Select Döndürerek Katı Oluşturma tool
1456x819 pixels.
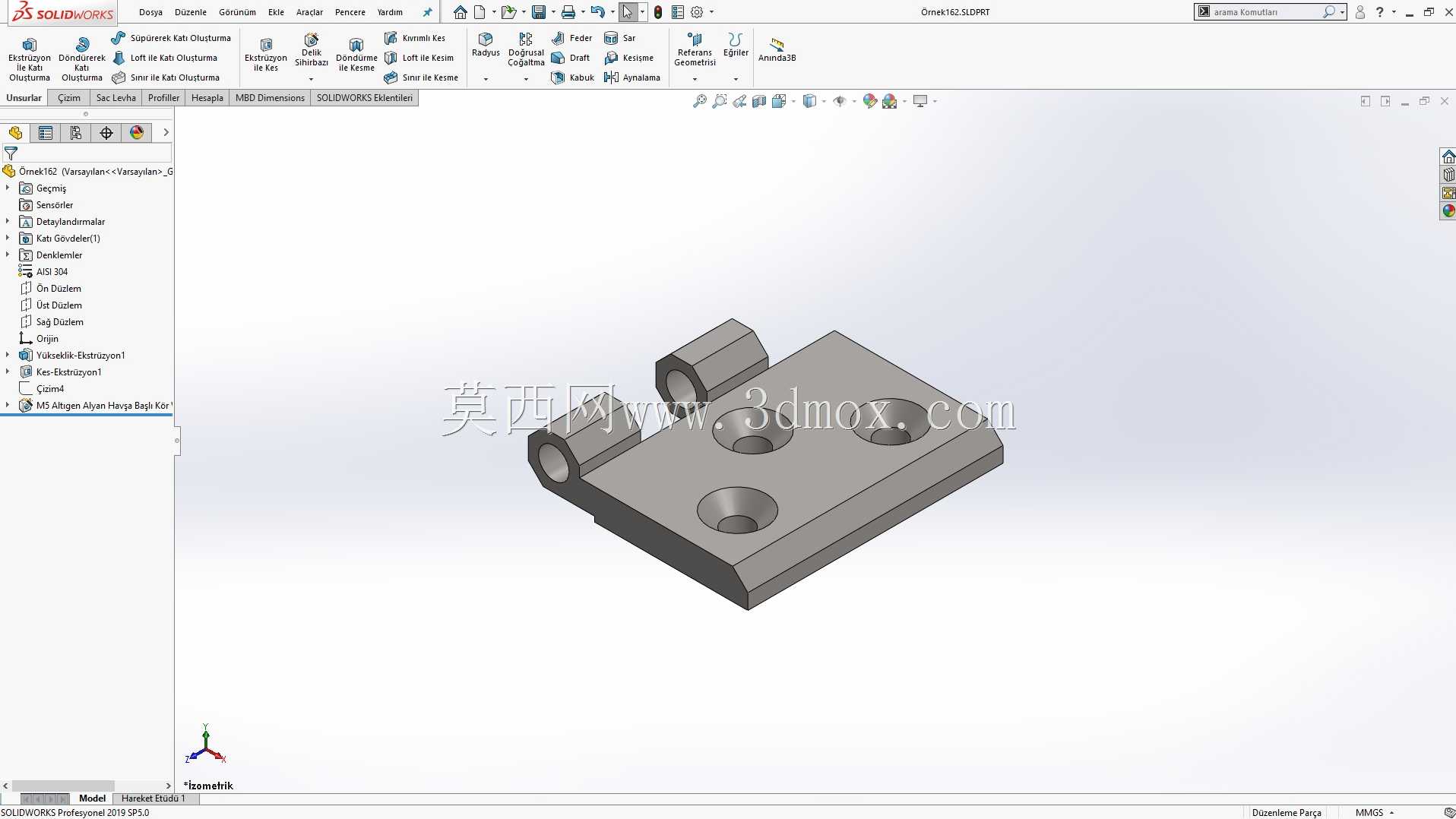pyautogui.click(x=82, y=59)
